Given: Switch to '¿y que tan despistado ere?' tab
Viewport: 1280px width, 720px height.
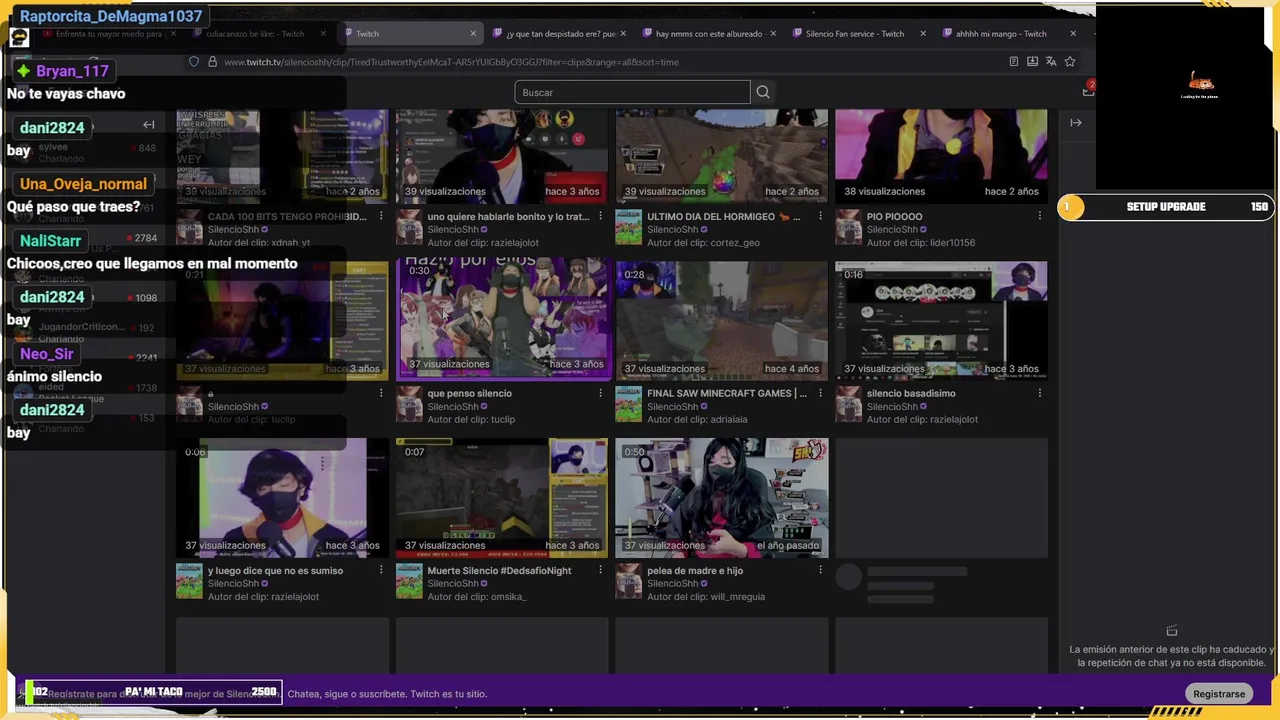Looking at the screenshot, I should click(x=560, y=34).
